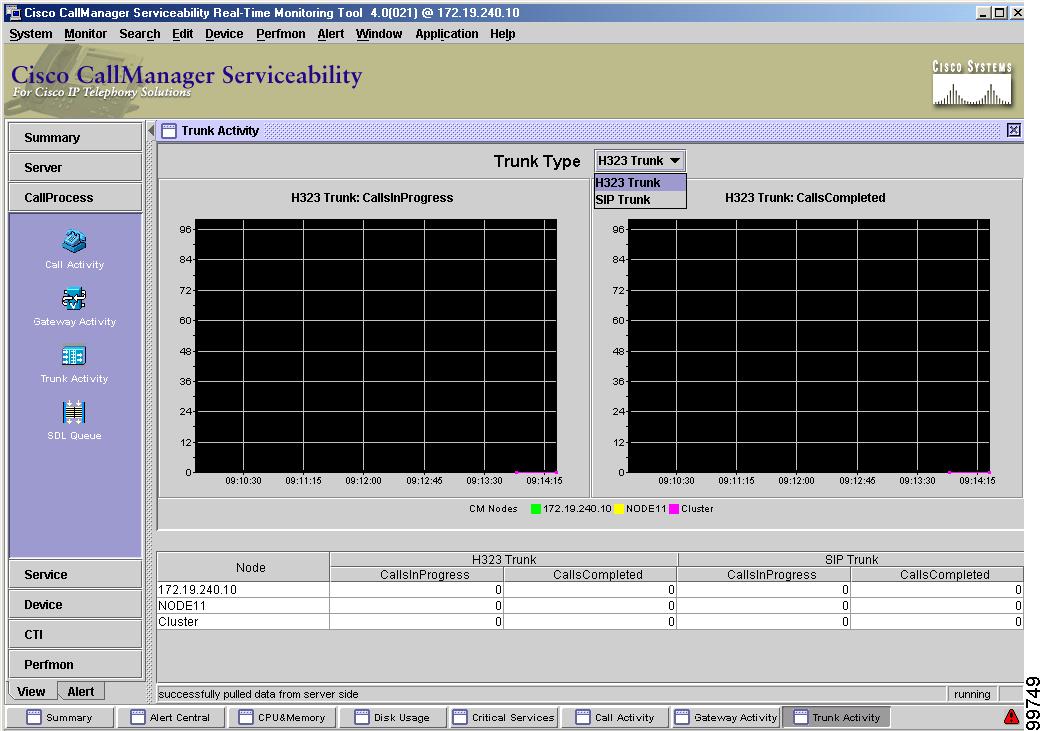Click the magenta Cluster legend swatch
The height and width of the screenshot is (731, 1046).
[x=674, y=509]
